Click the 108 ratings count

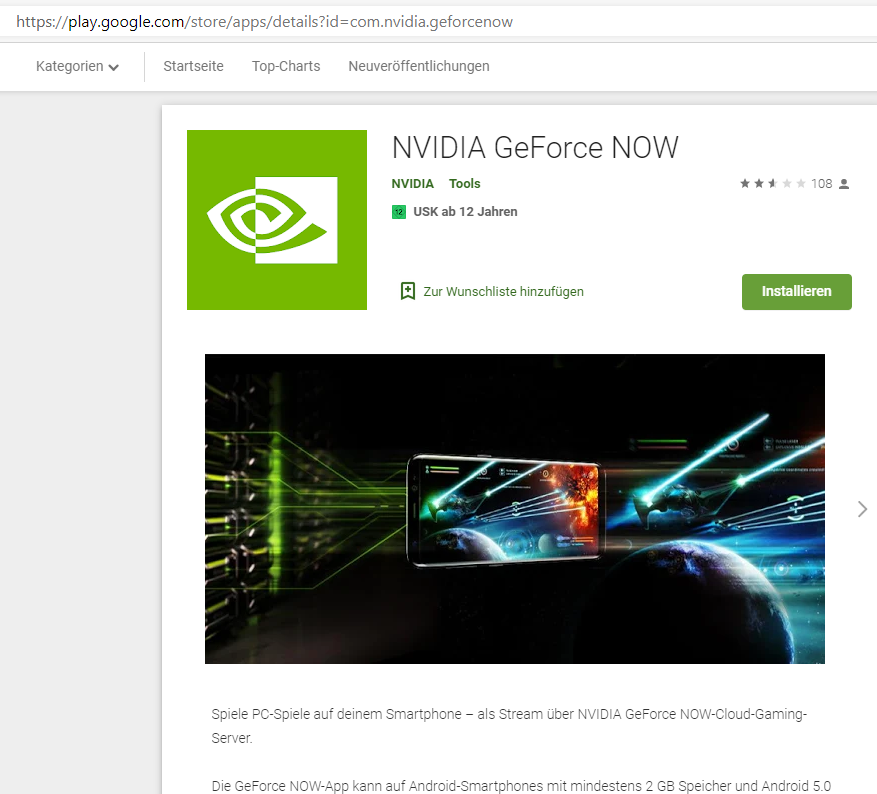click(x=822, y=183)
